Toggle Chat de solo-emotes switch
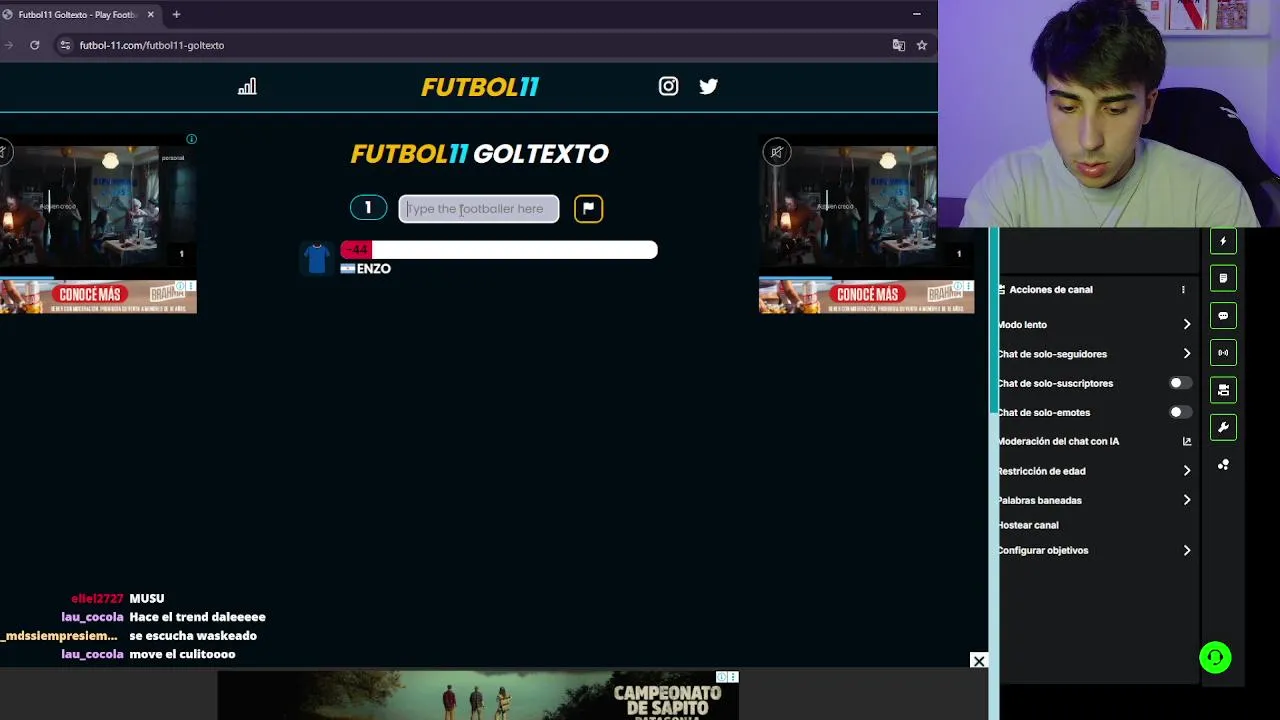 (x=1180, y=412)
